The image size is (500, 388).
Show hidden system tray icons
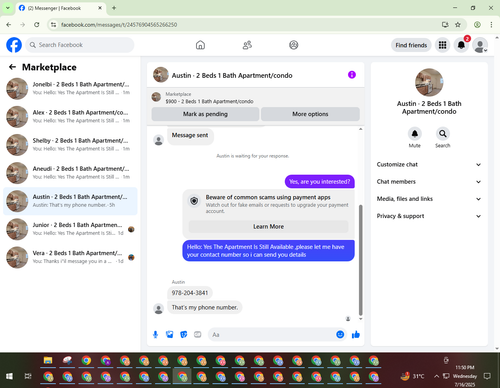click(x=436, y=376)
